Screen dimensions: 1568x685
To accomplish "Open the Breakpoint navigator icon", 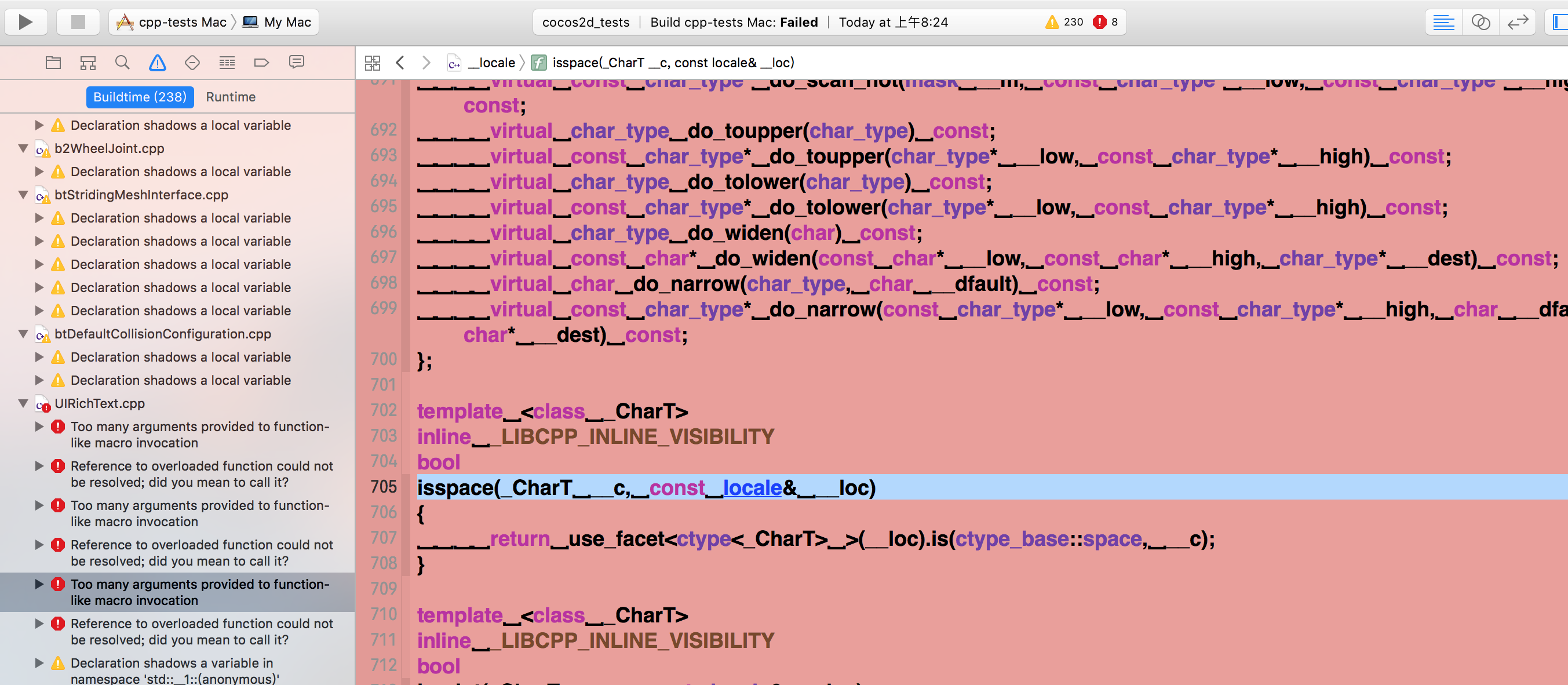I will click(262, 63).
